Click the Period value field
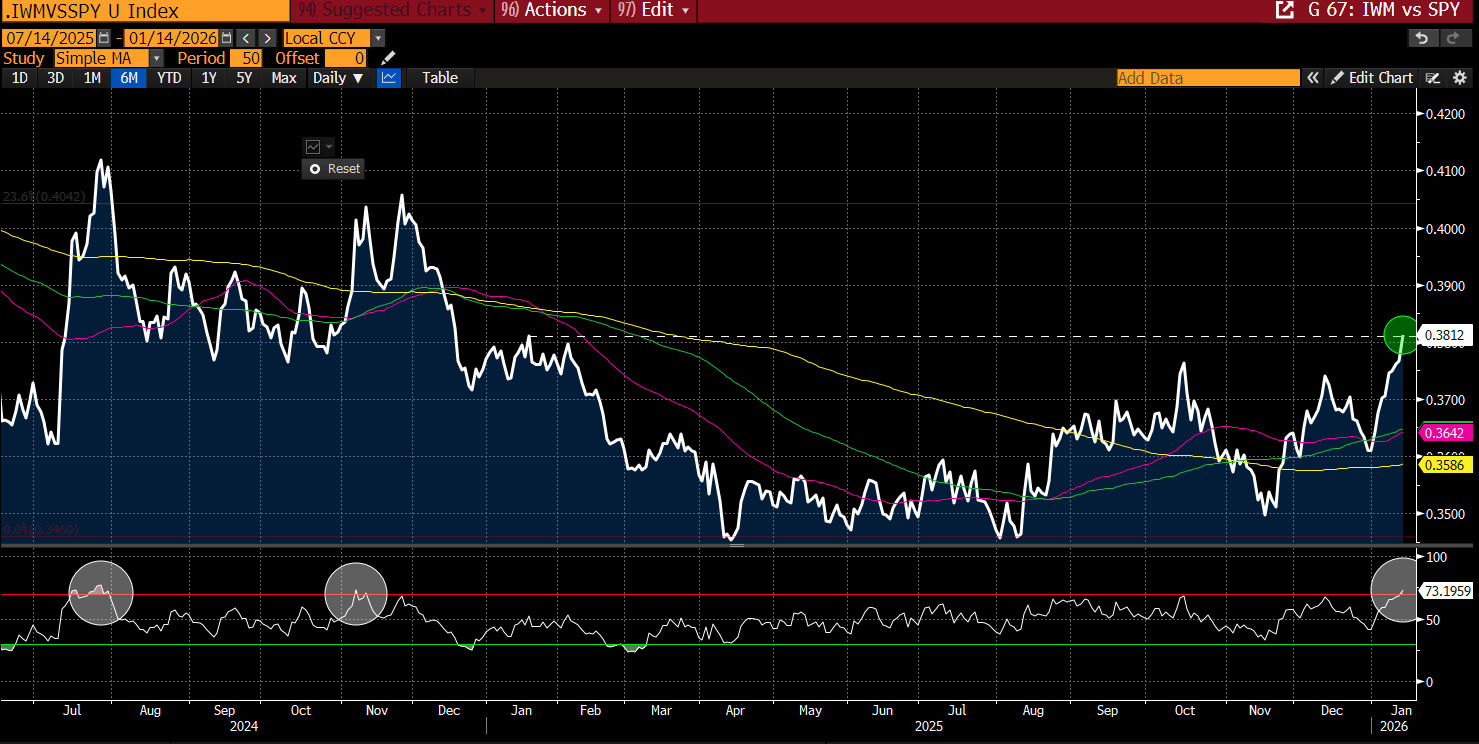The width and height of the screenshot is (1479, 744). coord(248,58)
